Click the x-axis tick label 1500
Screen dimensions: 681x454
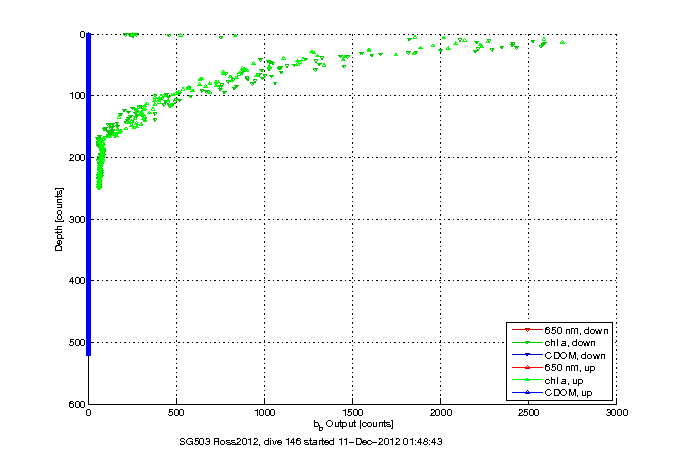[x=352, y=413]
